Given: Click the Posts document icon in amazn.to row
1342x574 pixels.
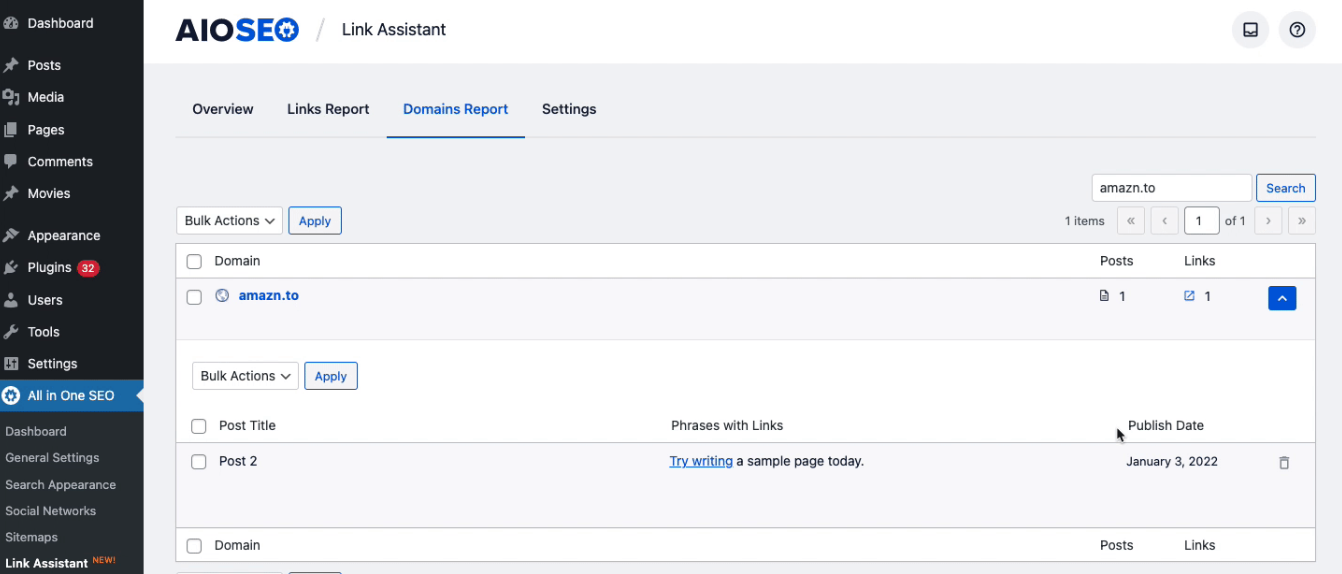Looking at the screenshot, I should 1104,296.
